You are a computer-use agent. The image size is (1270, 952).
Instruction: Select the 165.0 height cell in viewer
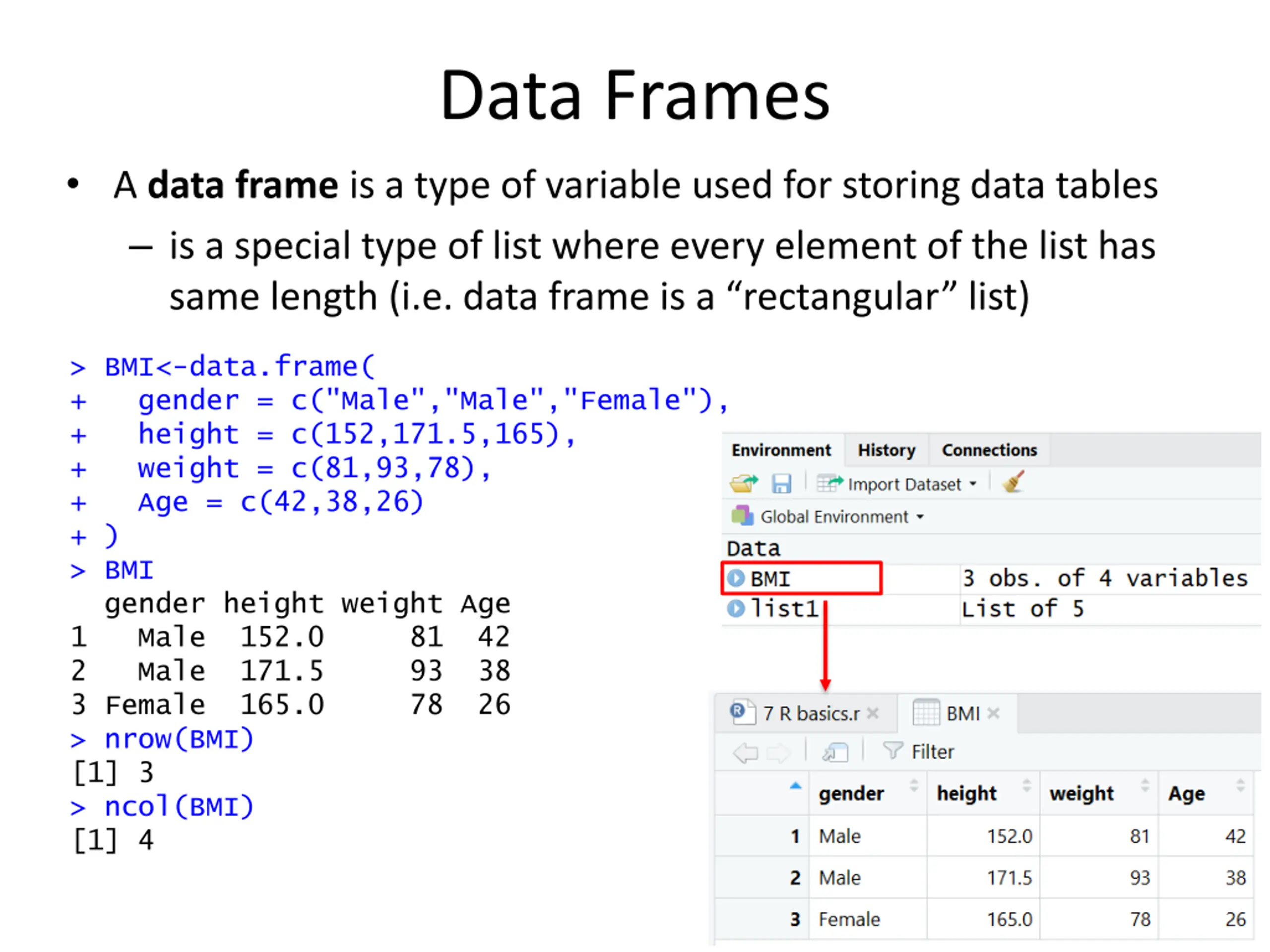(x=983, y=919)
